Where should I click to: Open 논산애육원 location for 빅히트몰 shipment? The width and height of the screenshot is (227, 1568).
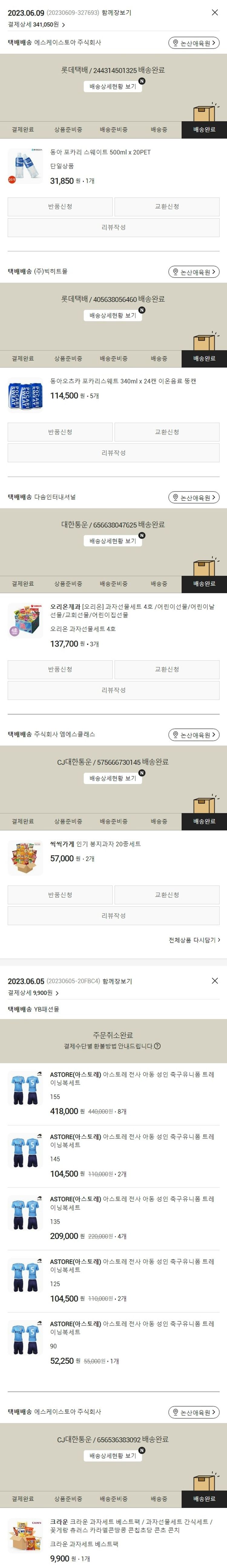[x=194, y=272]
